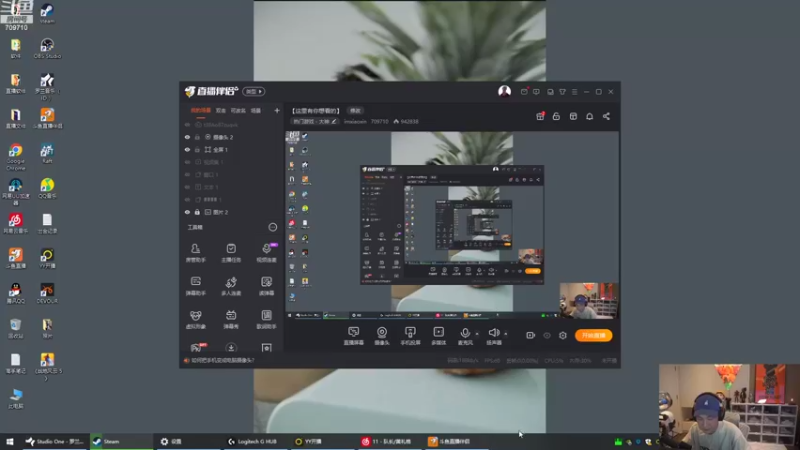Open Studio One on taskbar

(55, 441)
